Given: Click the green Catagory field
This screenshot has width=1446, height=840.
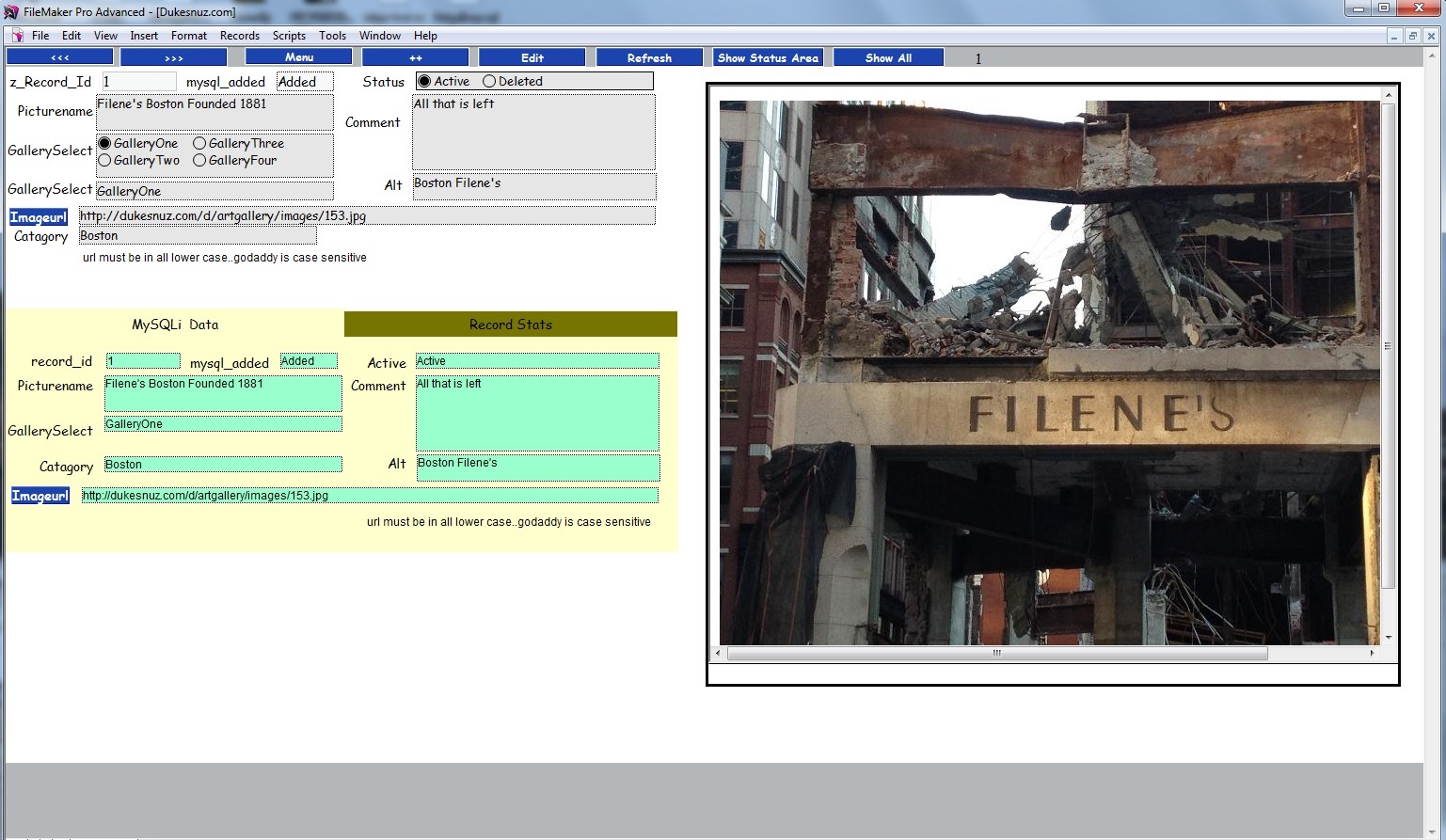Looking at the screenshot, I should click(223, 465).
